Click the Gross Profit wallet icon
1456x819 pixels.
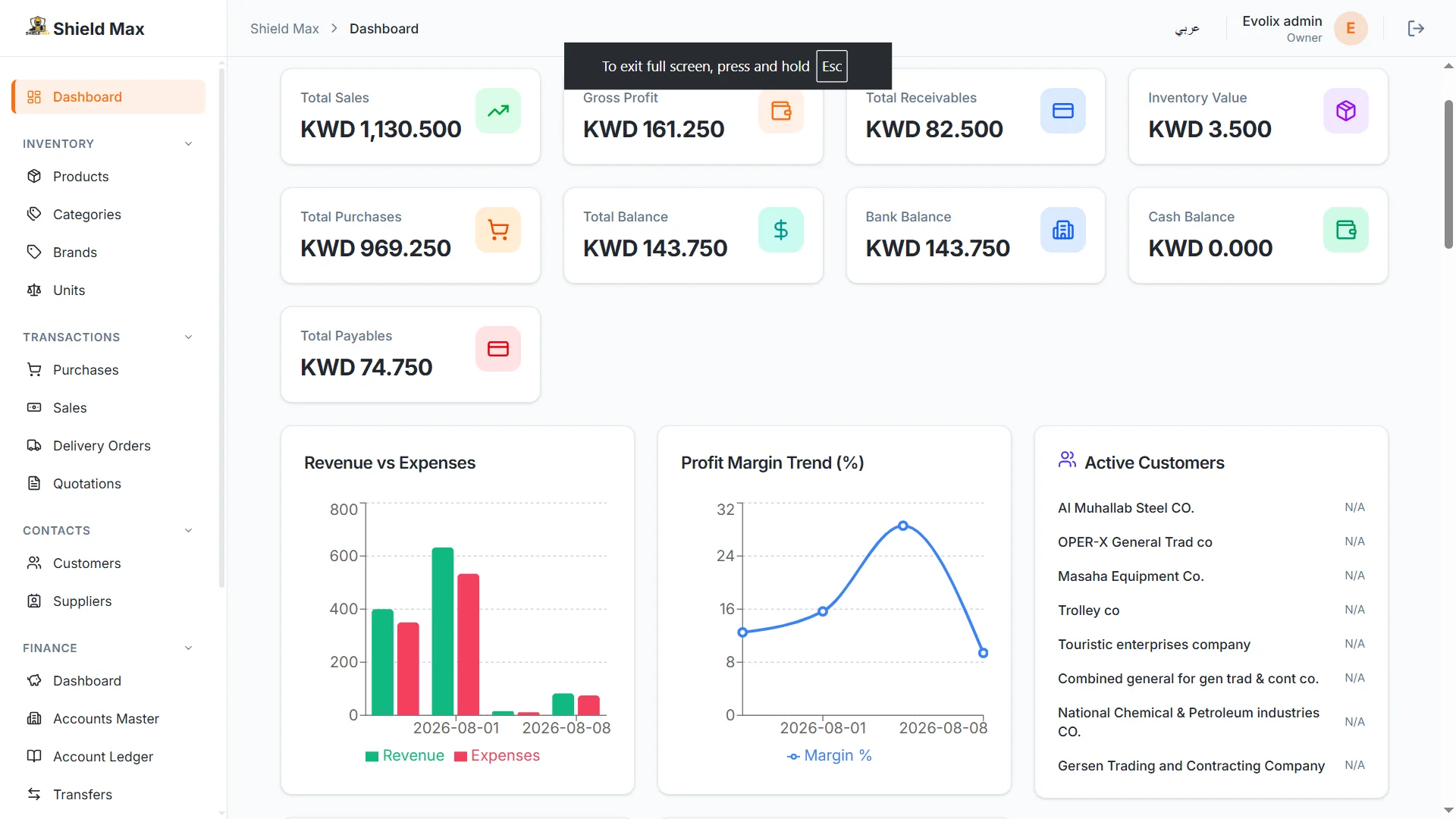tap(781, 111)
